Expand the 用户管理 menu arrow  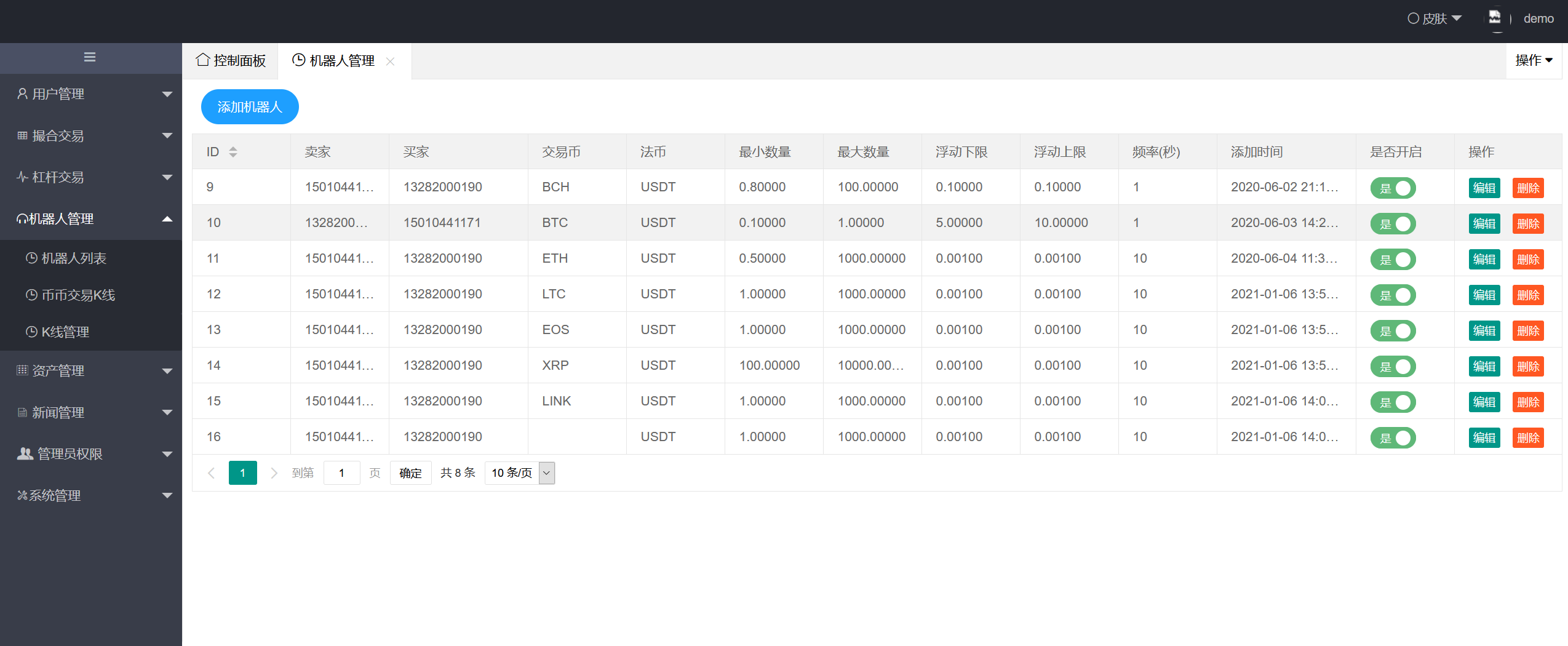(x=167, y=94)
